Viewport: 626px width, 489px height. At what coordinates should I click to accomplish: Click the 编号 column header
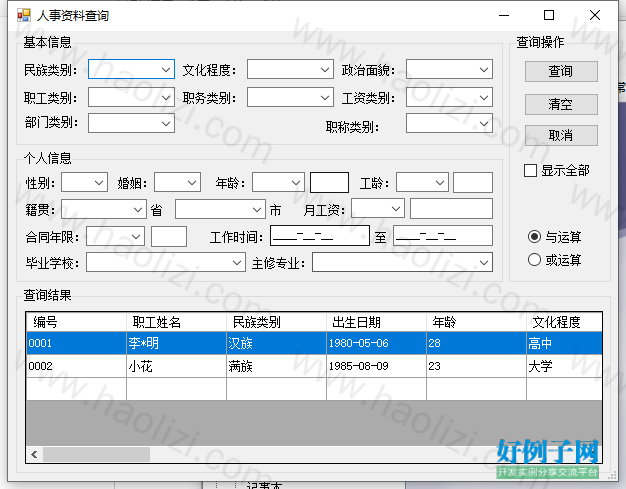[76, 322]
